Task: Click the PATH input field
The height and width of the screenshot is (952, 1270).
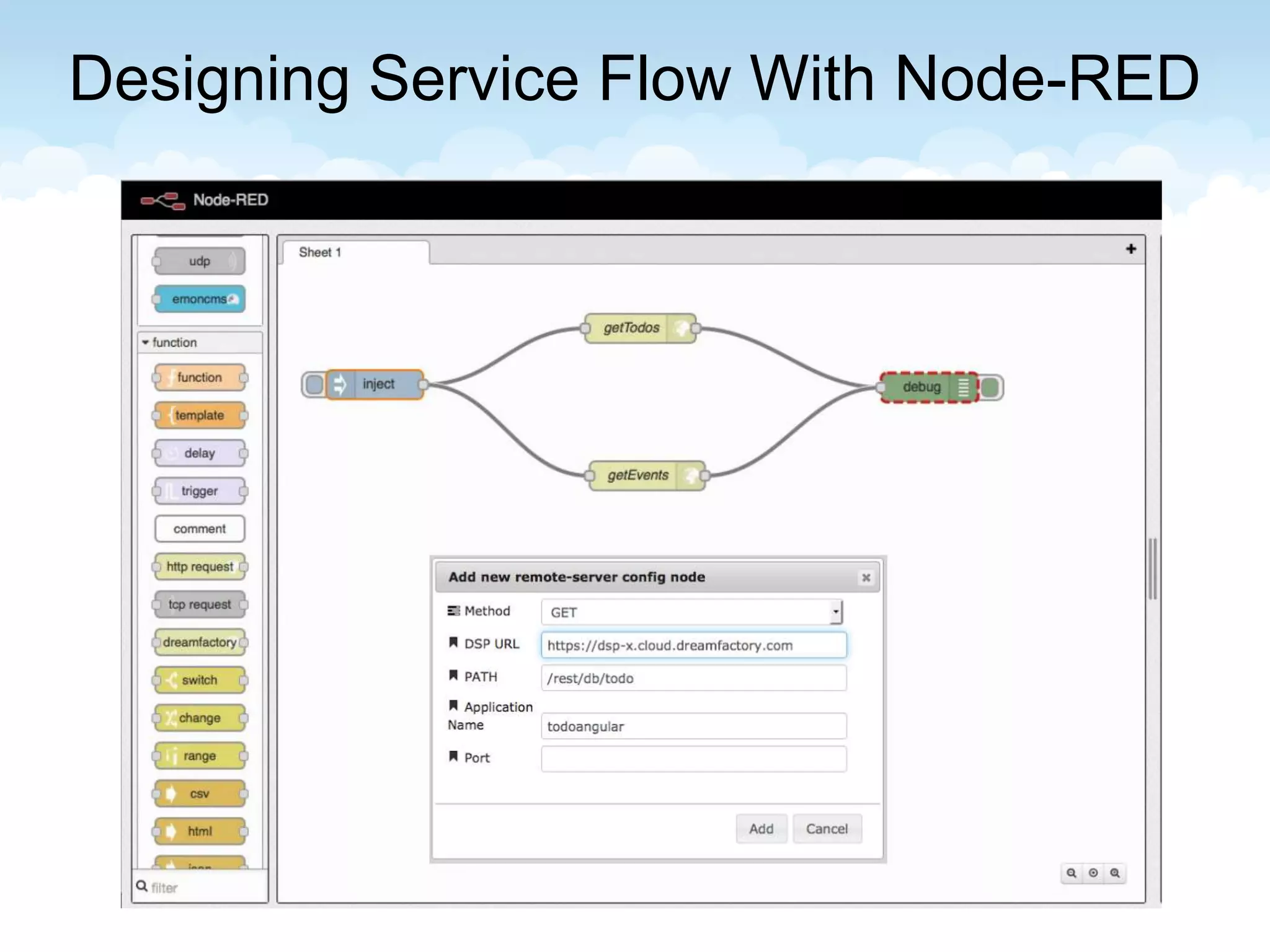Action: coord(693,678)
